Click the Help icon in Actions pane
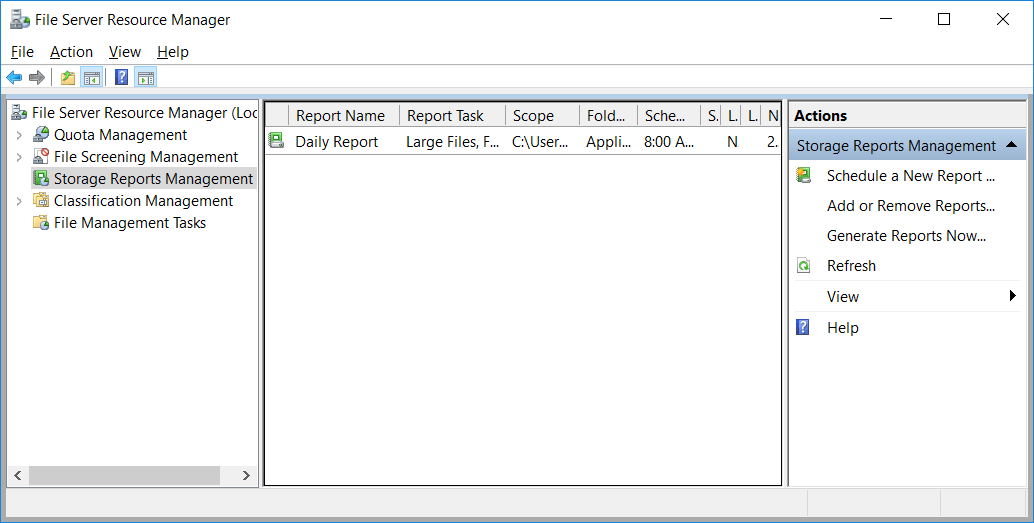Image resolution: width=1034 pixels, height=523 pixels. point(803,327)
